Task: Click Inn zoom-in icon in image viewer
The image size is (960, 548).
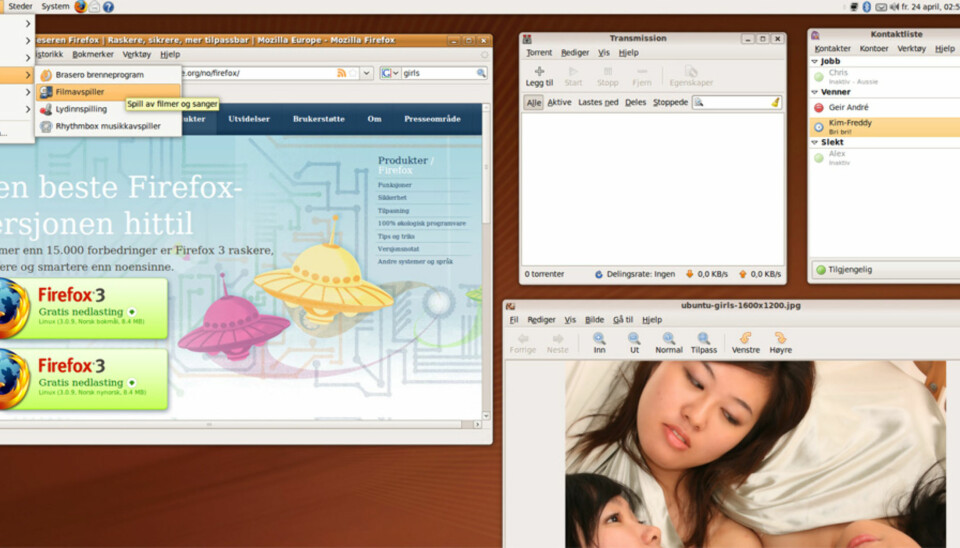Action: click(x=599, y=343)
